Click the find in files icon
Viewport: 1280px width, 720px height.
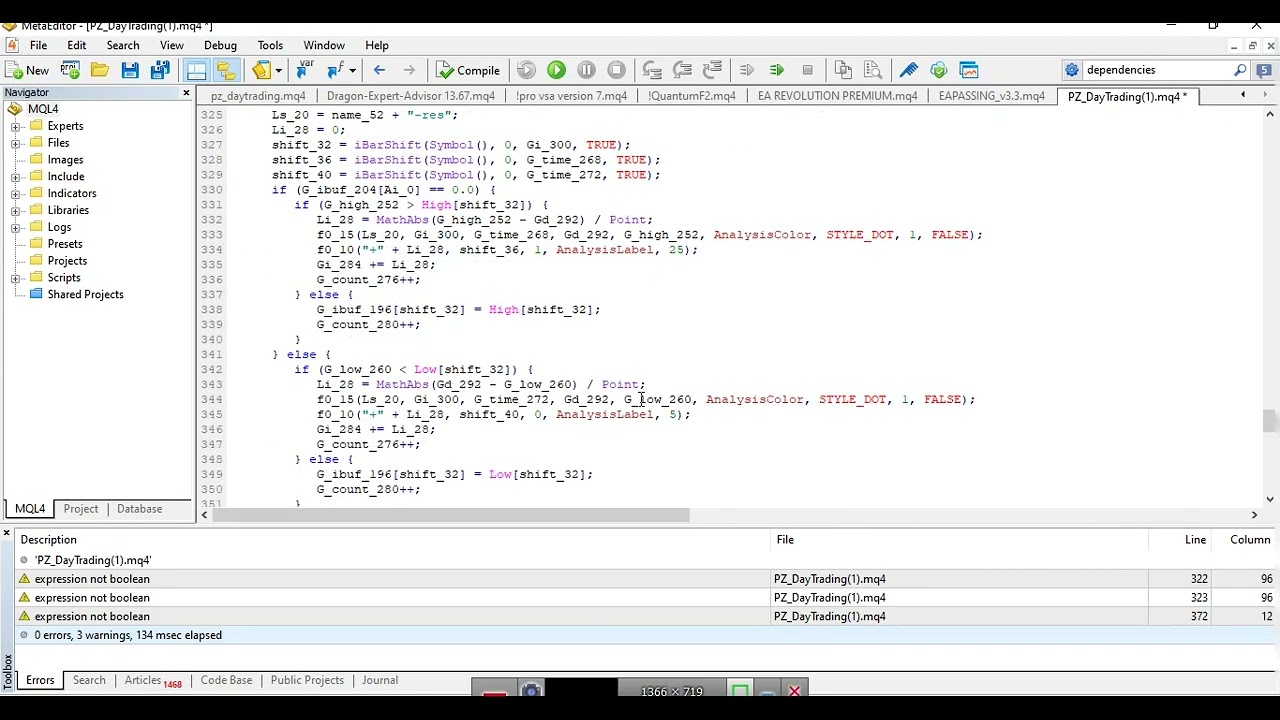872,70
